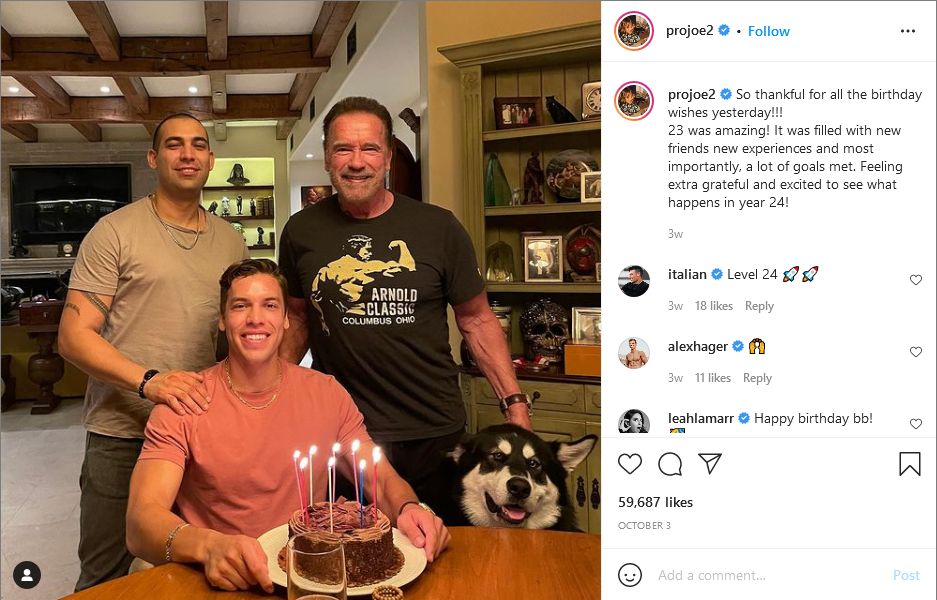Open the three-dot more options menu

[x=907, y=31]
